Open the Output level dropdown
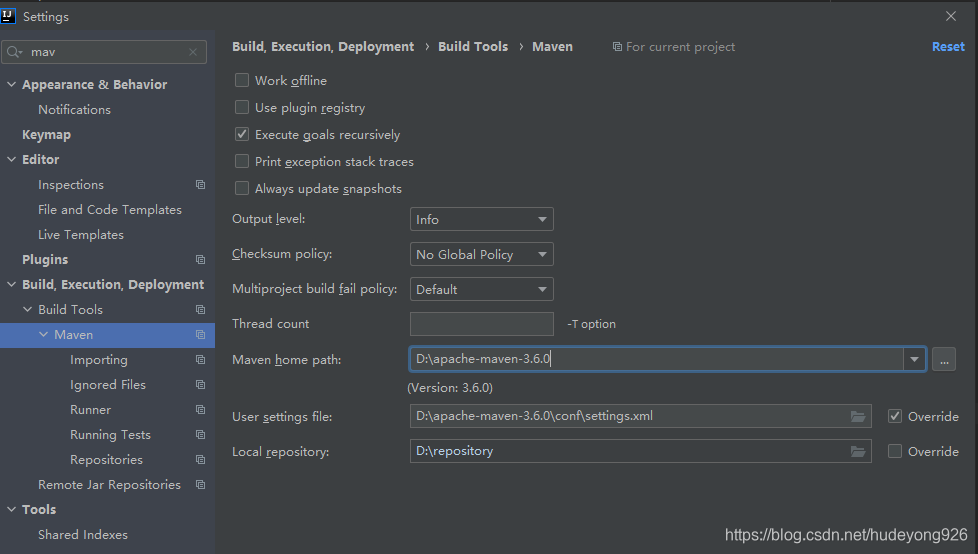978x554 pixels. click(482, 219)
